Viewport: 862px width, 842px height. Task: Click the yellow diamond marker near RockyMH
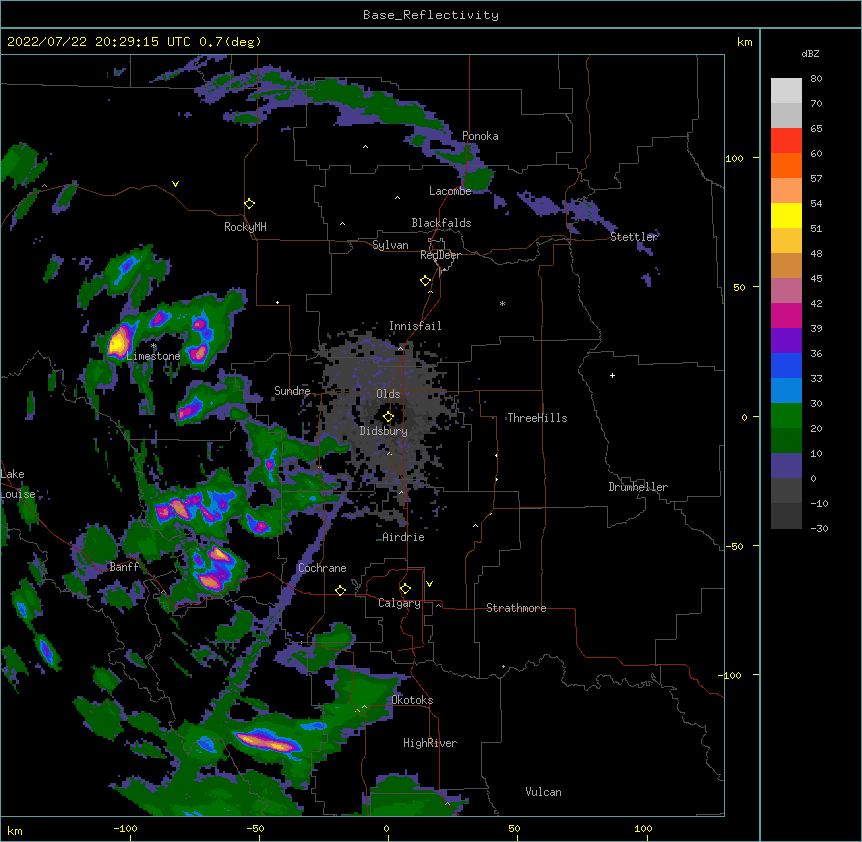pos(249,204)
